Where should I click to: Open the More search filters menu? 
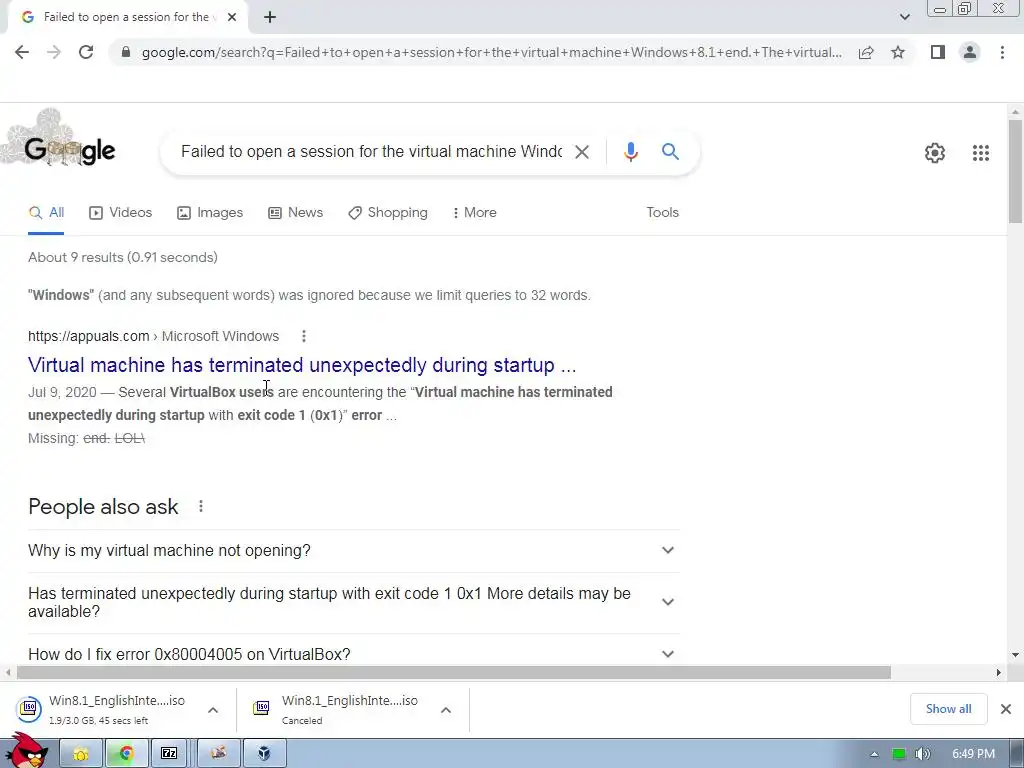tap(474, 213)
